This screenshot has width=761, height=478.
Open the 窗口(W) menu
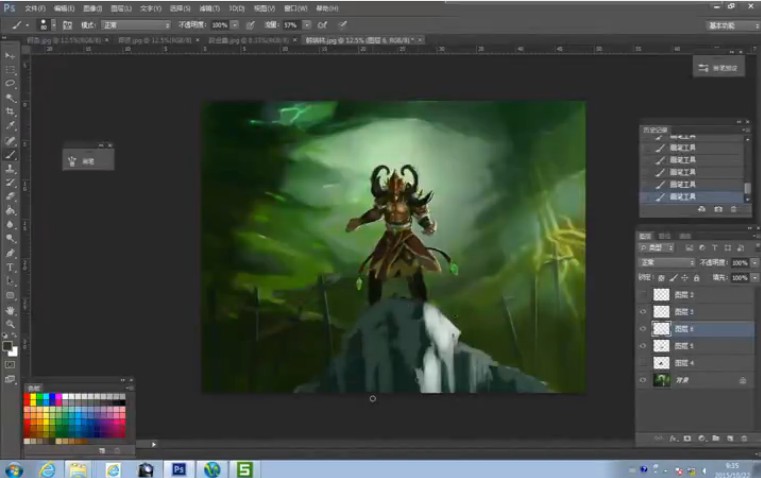click(296, 9)
